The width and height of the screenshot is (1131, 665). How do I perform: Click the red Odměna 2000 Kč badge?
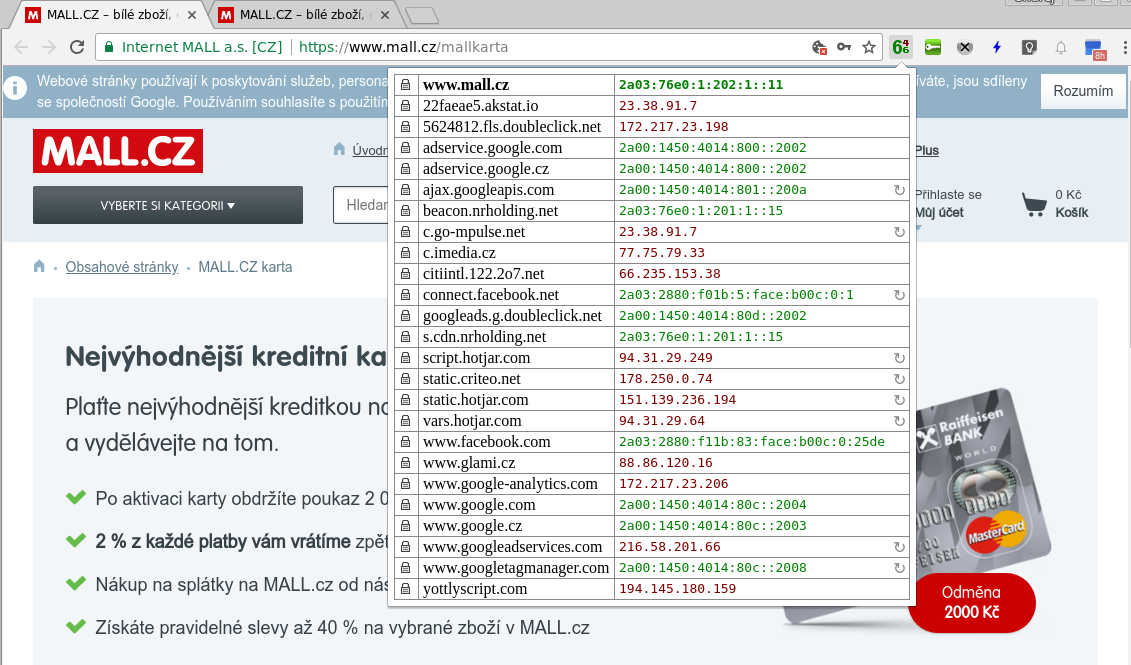tap(972, 602)
